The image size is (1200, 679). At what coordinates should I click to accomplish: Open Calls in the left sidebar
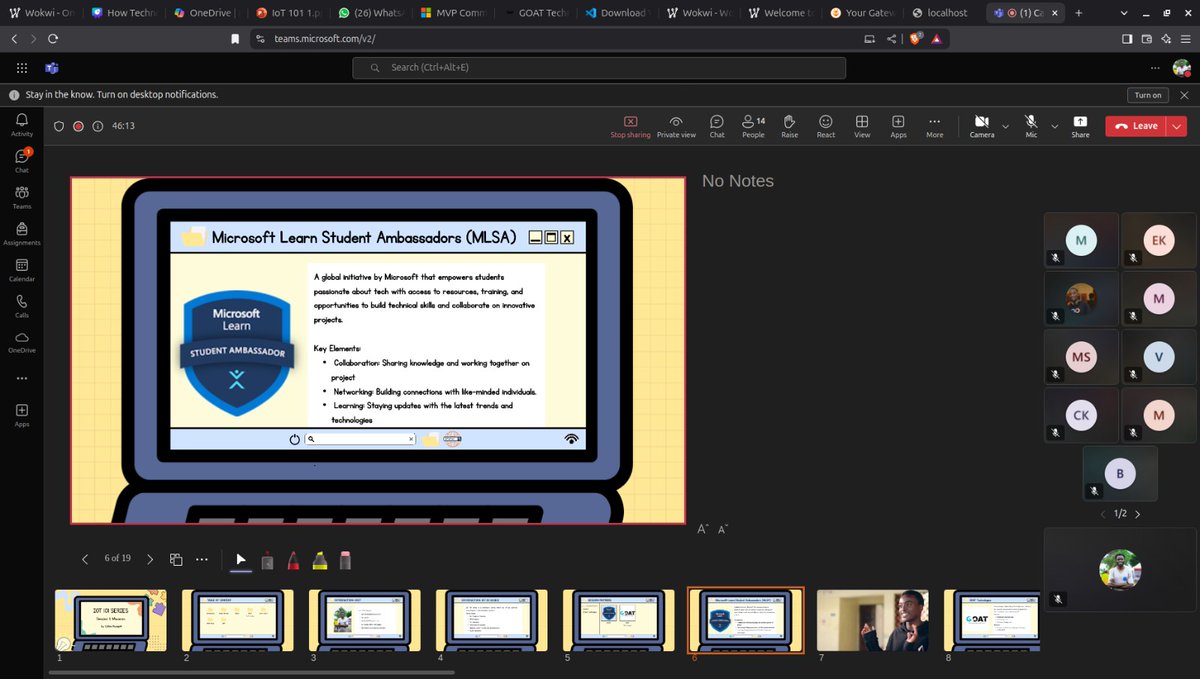tap(21, 305)
